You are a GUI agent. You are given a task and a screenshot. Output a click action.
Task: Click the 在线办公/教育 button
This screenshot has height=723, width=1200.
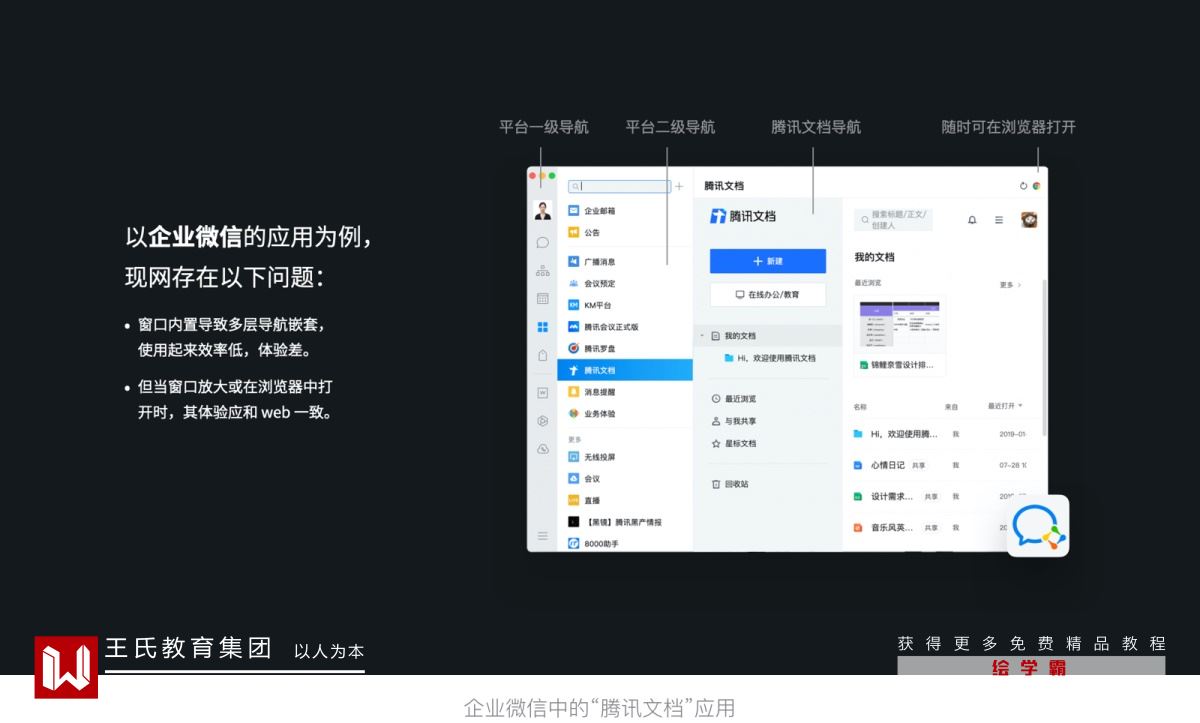pos(768,295)
